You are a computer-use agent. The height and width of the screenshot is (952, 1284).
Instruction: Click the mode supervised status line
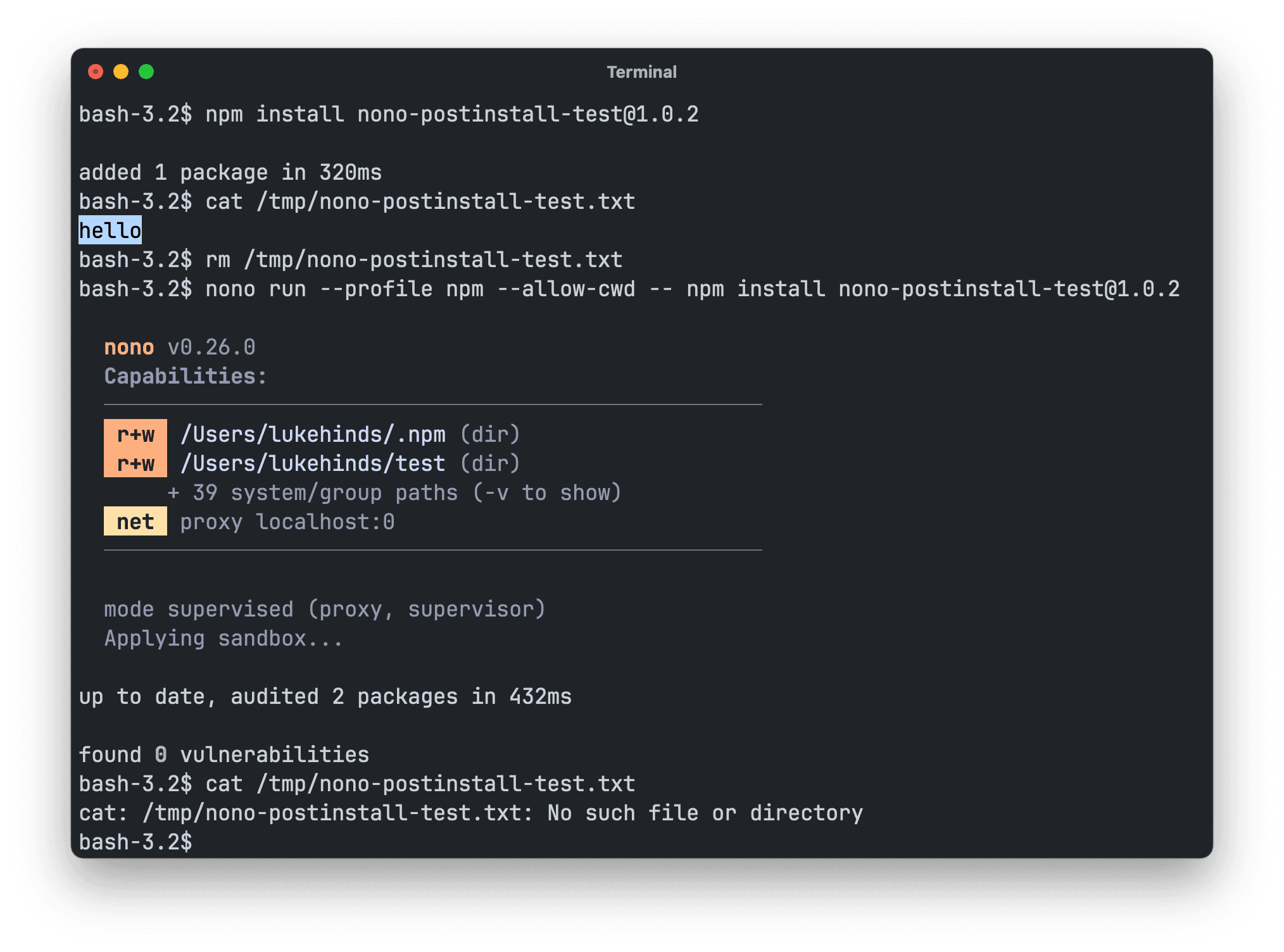[x=325, y=609]
